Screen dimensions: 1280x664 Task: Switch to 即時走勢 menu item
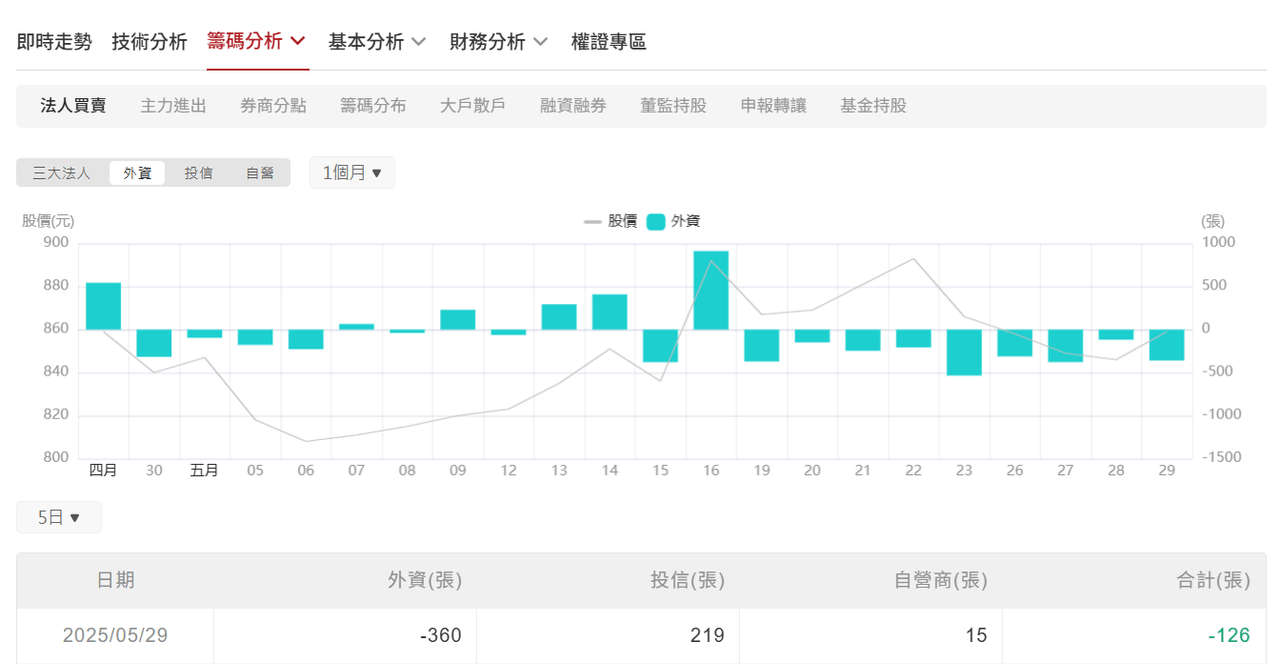point(54,42)
